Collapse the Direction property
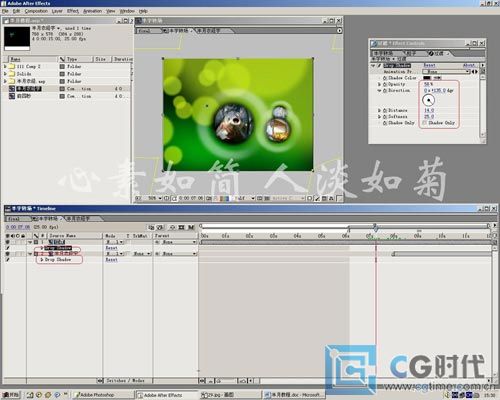500x400 pixels. [379, 91]
